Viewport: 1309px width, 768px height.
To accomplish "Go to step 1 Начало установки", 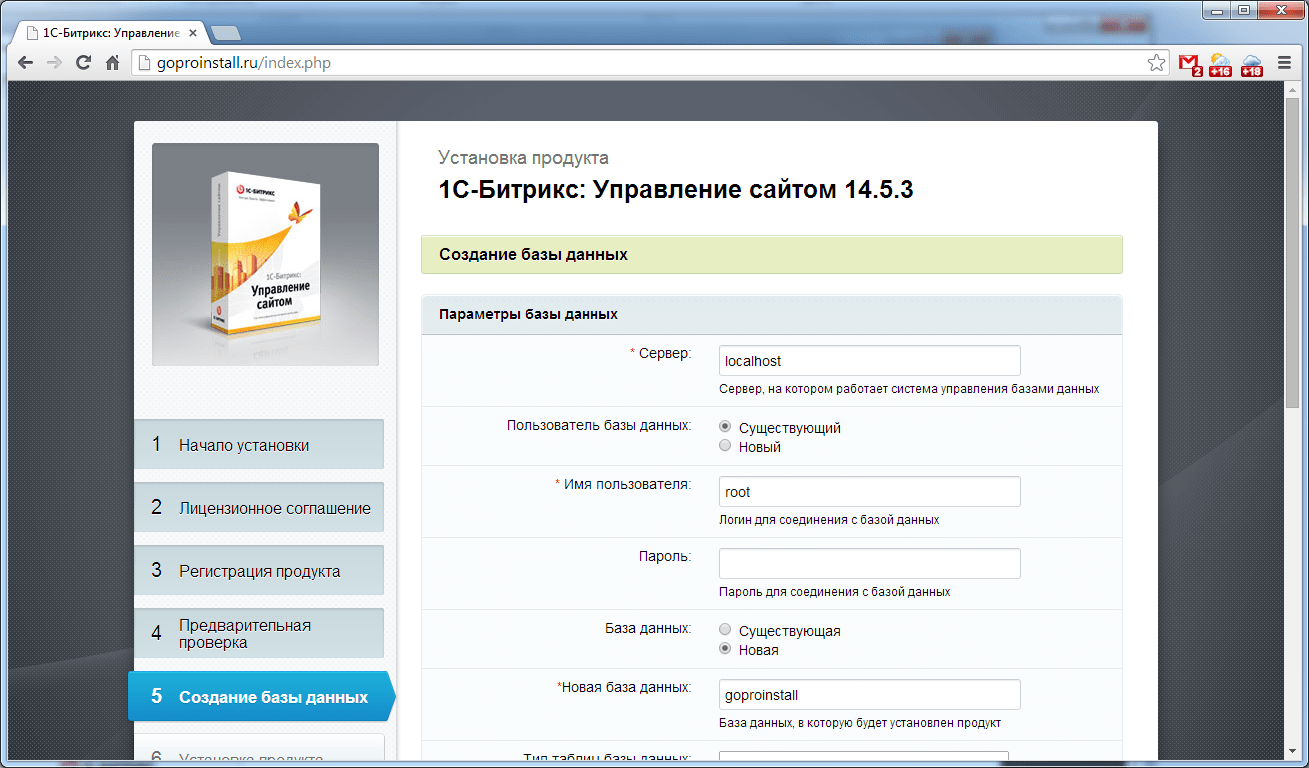I will [259, 444].
